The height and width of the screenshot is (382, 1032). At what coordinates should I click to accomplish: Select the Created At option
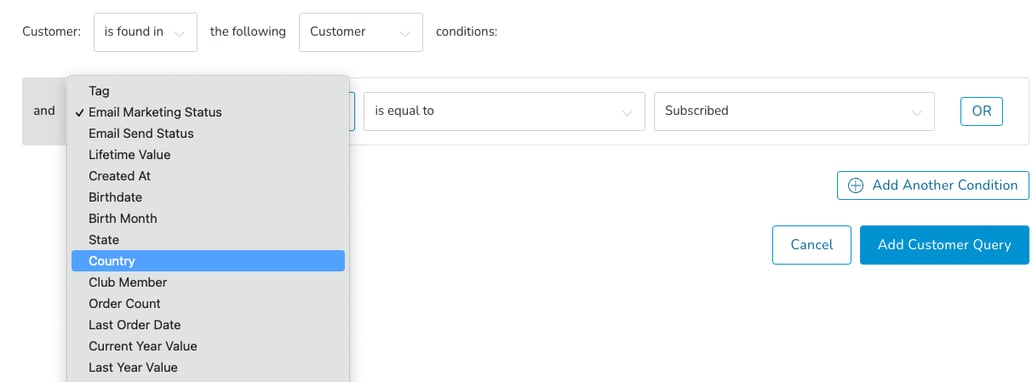(x=208, y=176)
